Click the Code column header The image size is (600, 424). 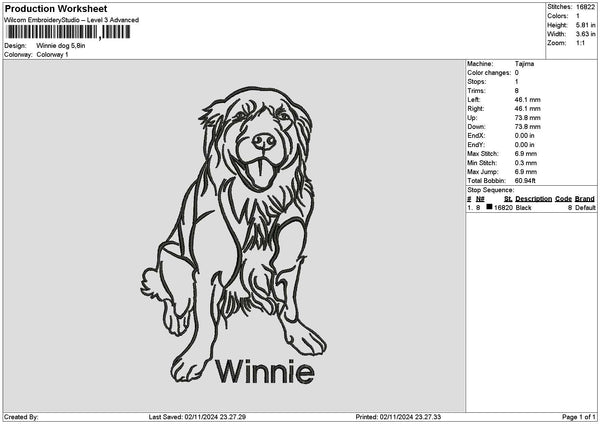click(563, 199)
